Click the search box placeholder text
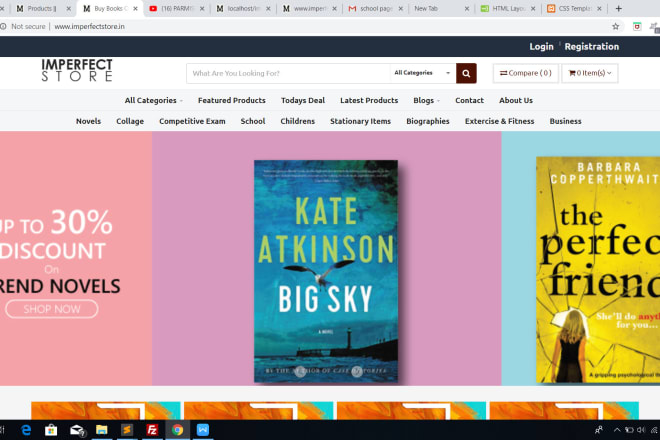 point(236,73)
